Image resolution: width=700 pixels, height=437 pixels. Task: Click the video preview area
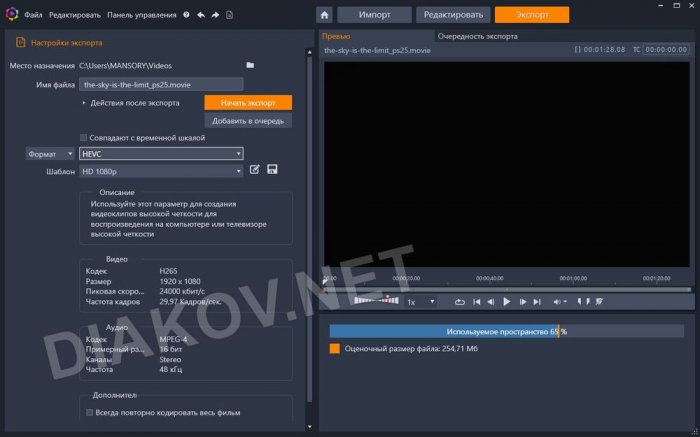pyautogui.click(x=507, y=164)
